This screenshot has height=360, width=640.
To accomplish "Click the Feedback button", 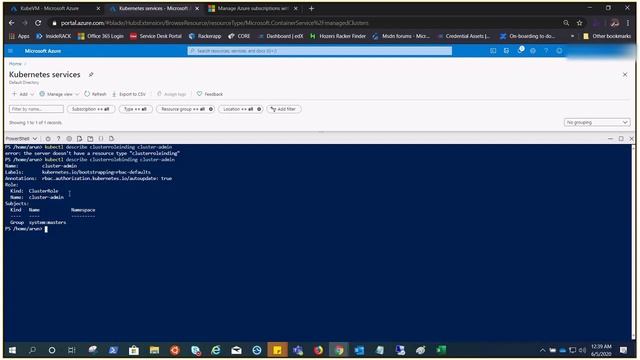I will (x=210, y=94).
